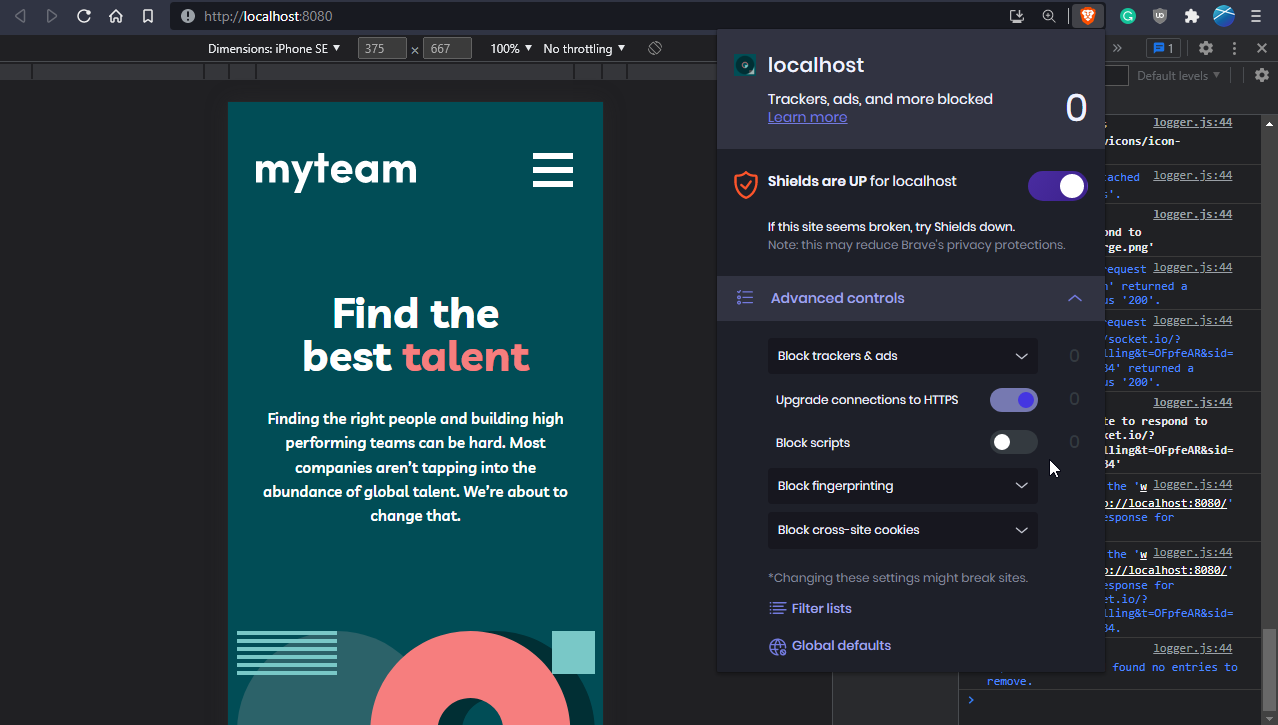
Task: Open the extensions puzzle menu
Action: click(x=1192, y=16)
